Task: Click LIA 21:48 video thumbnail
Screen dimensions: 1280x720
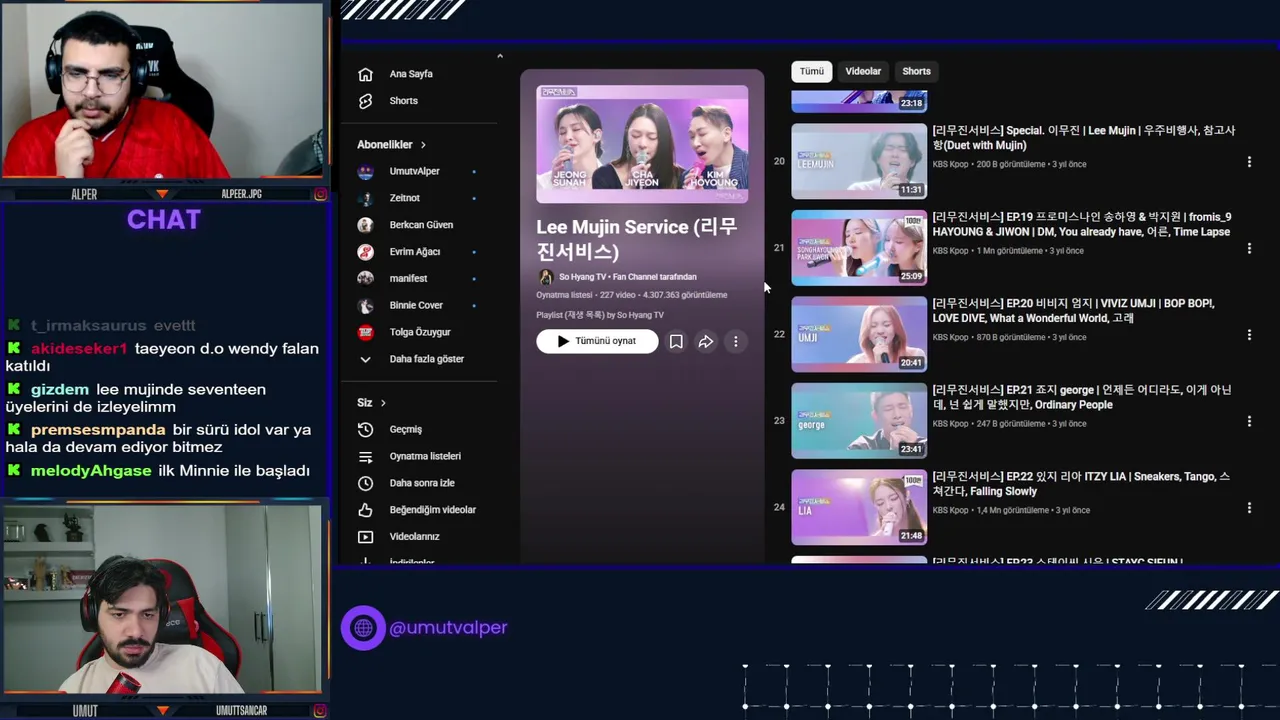Action: pos(859,508)
